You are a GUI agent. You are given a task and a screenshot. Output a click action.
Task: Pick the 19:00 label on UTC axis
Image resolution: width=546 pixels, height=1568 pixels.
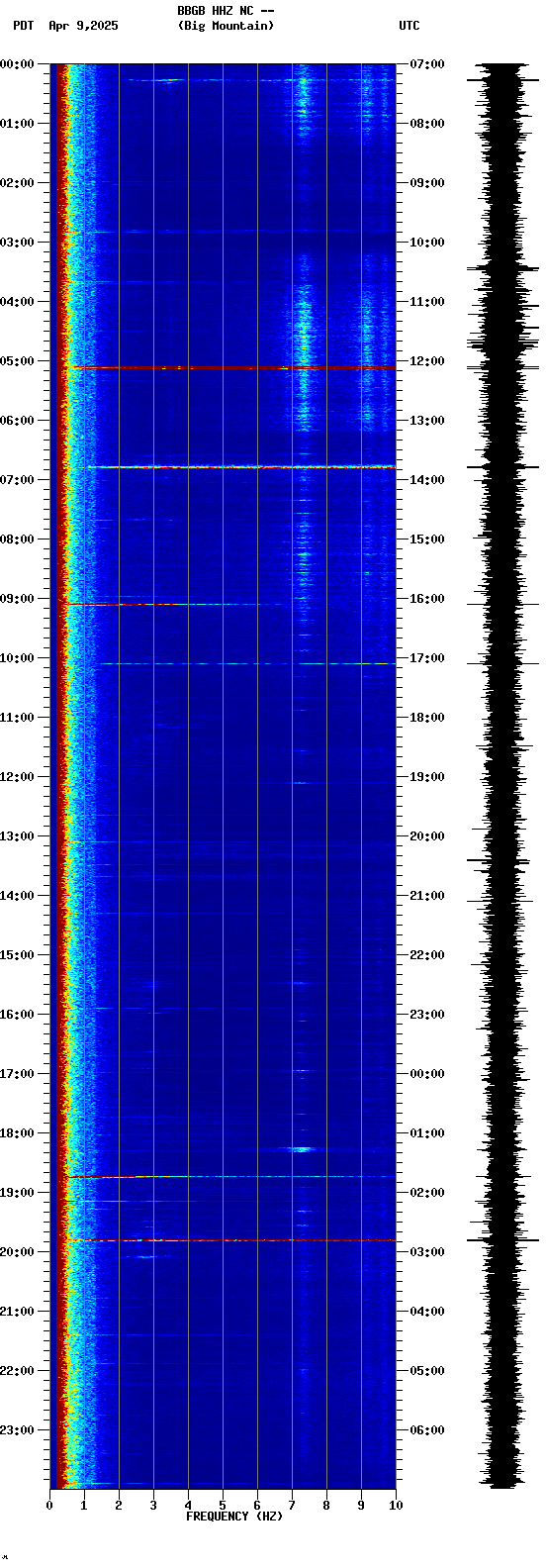(x=427, y=777)
